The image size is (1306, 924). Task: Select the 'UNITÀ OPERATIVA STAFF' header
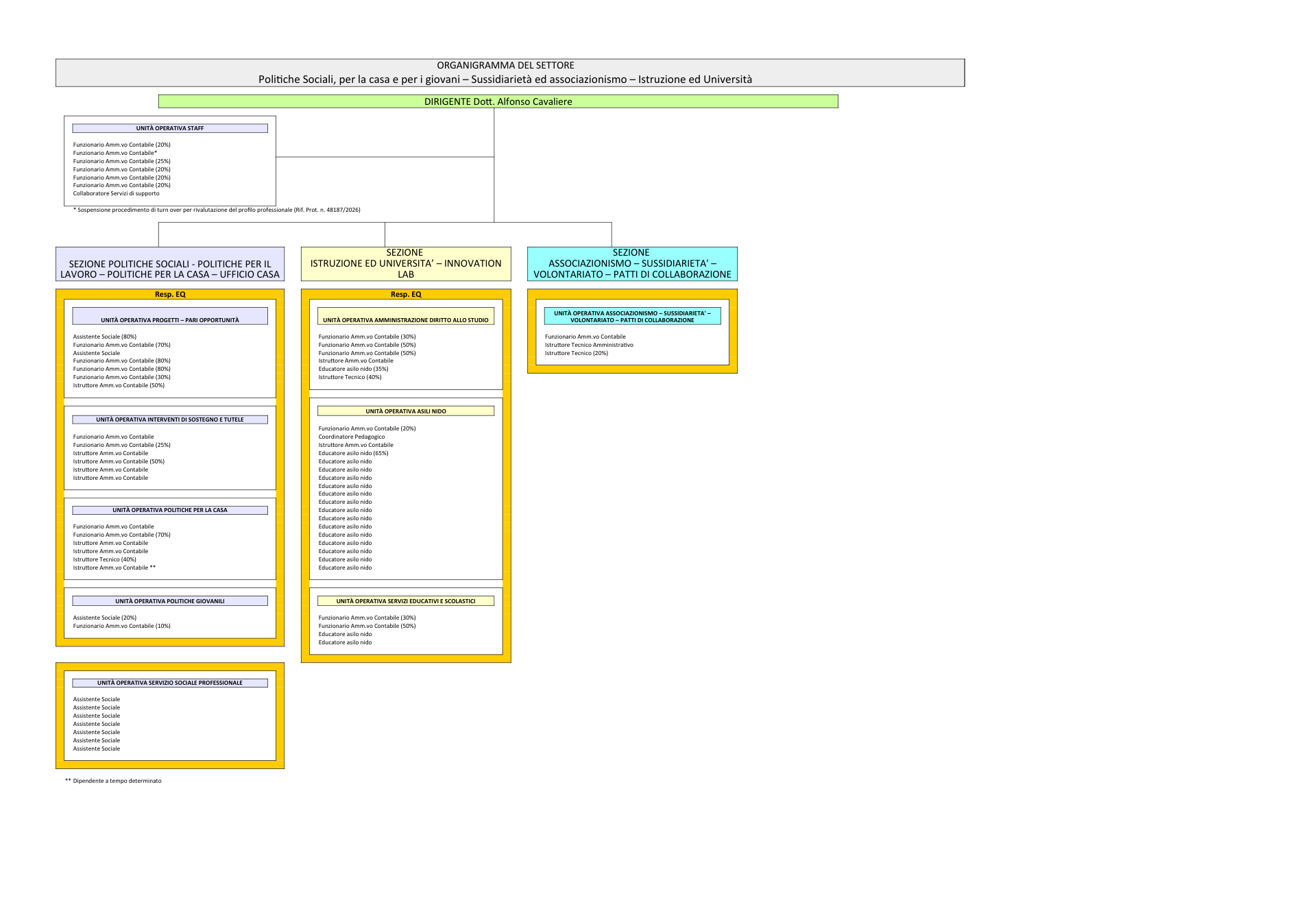coord(170,128)
